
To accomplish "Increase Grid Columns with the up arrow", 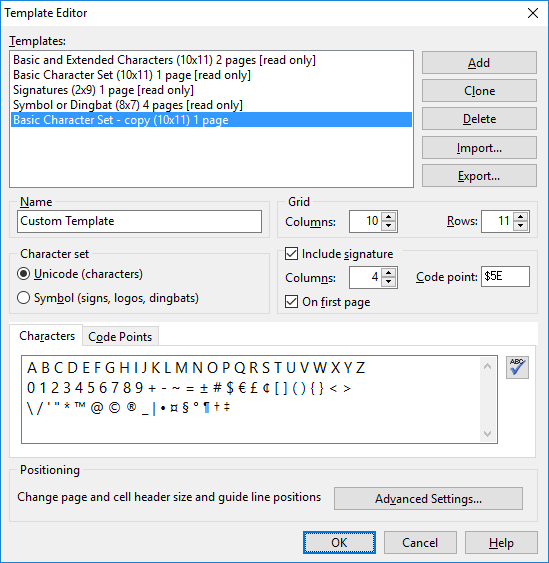I will [389, 217].
